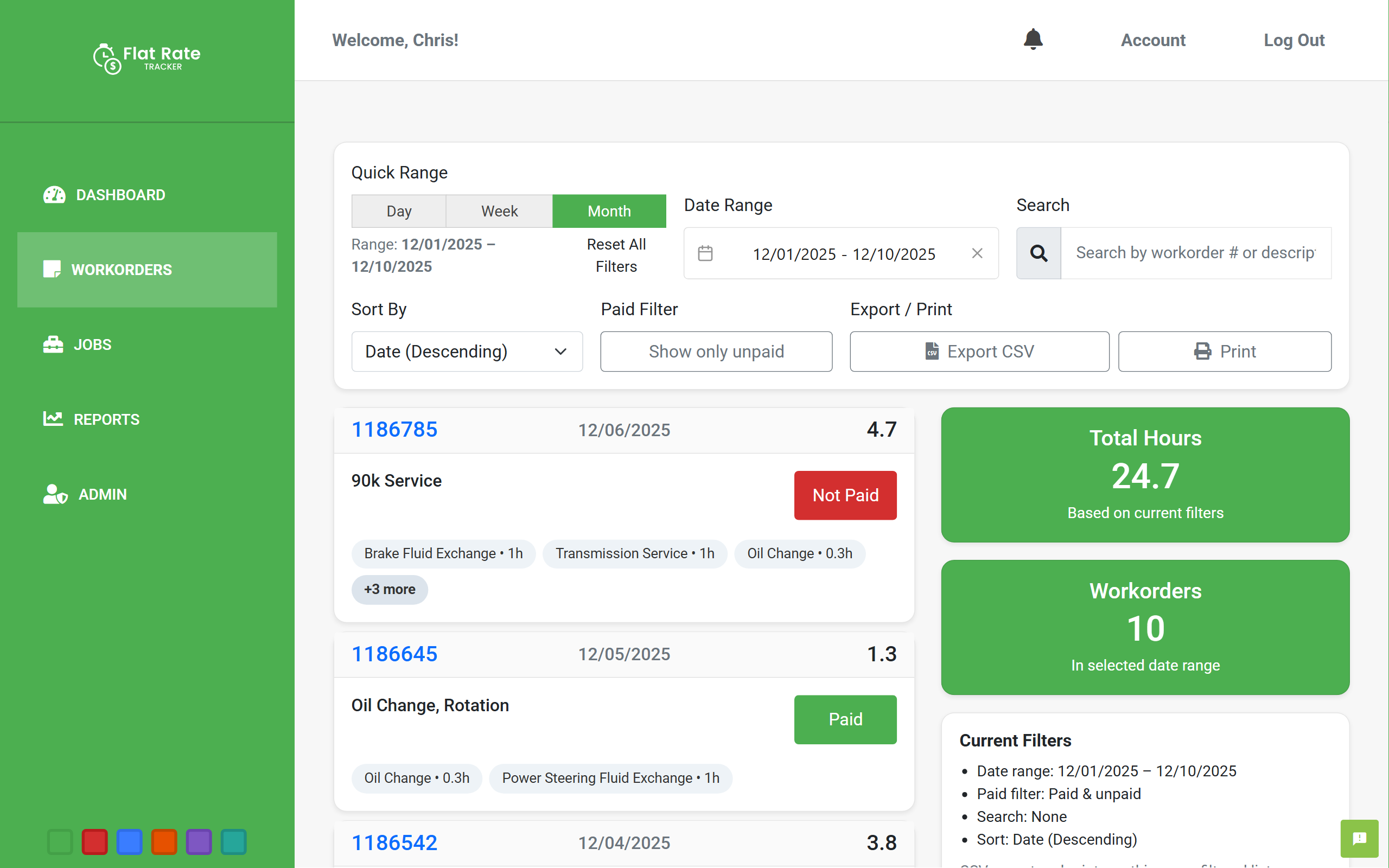The image size is (1389, 868).
Task: Open the feedback chat icon
Action: pos(1359,839)
